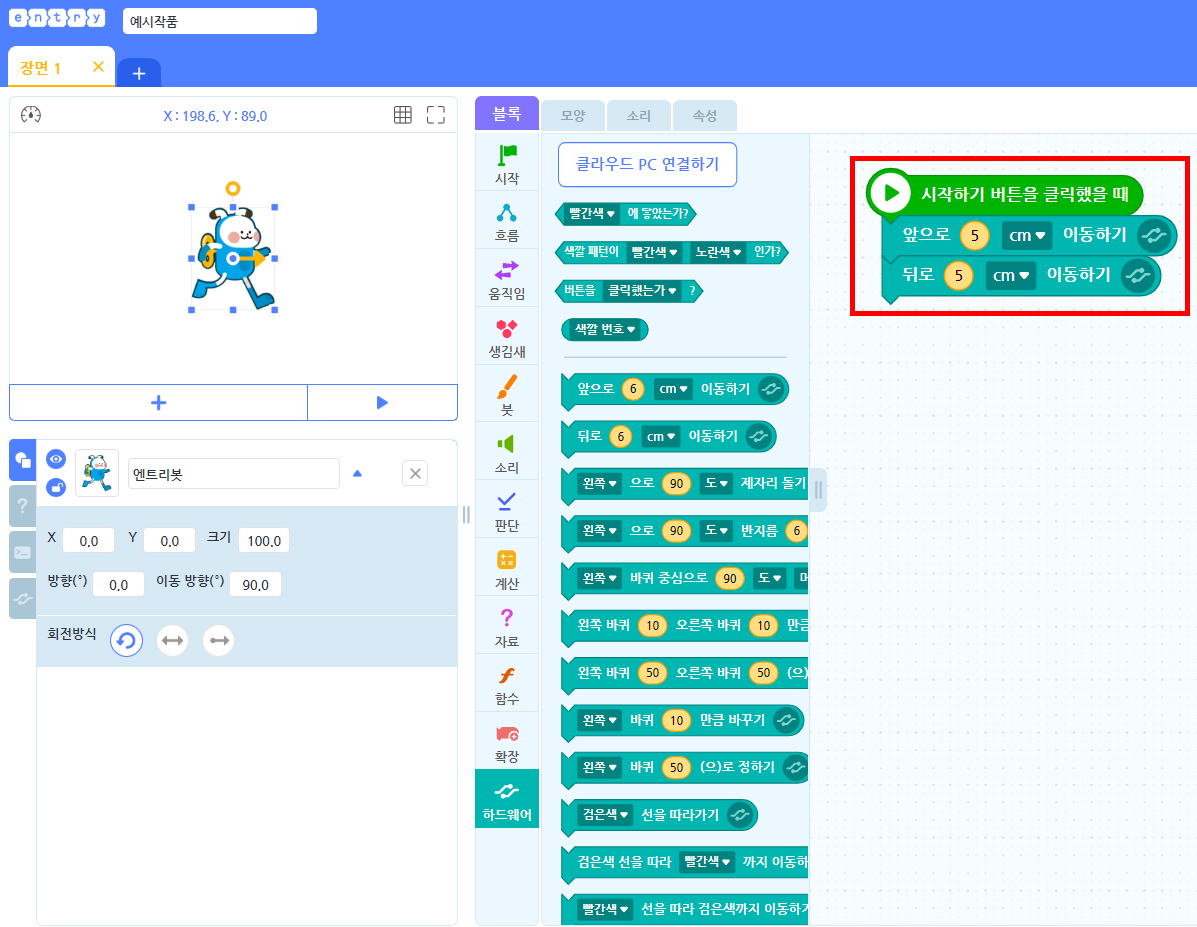This screenshot has width=1197, height=927.
Task: Edit the 엔트리봇 object name field
Action: coord(234,473)
